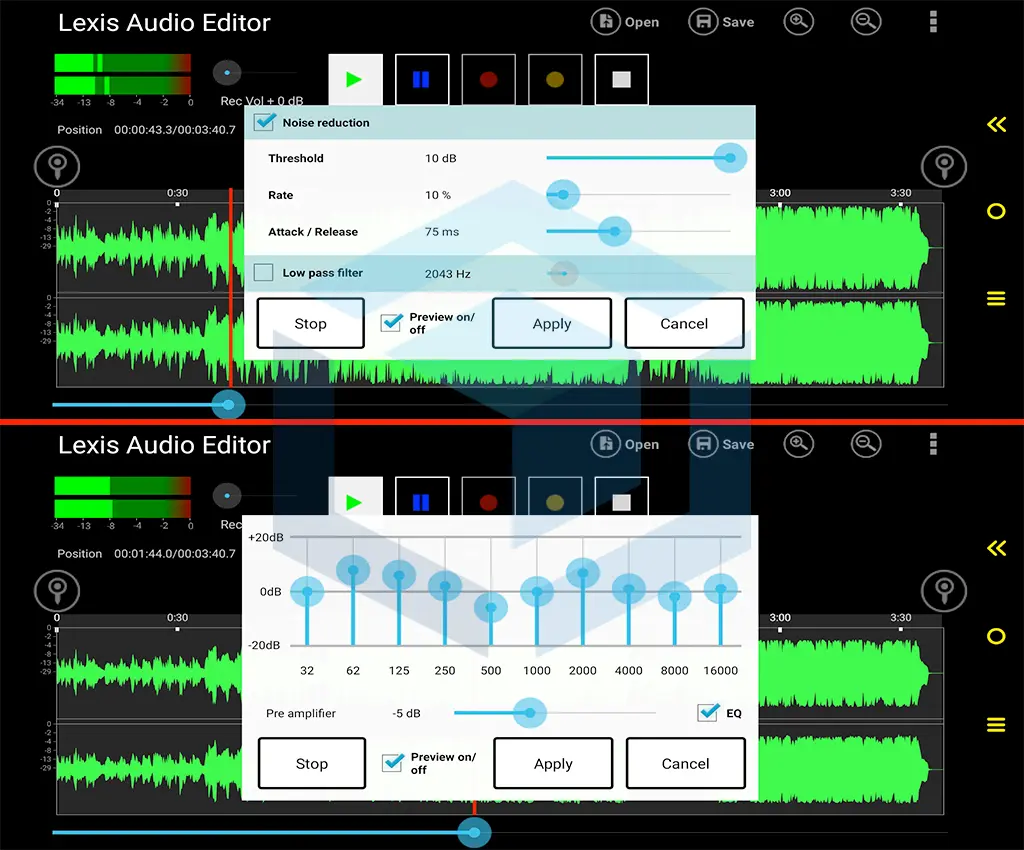Click Cancel in equalizer dialog
Image resolution: width=1024 pixels, height=850 pixels.
(x=686, y=763)
